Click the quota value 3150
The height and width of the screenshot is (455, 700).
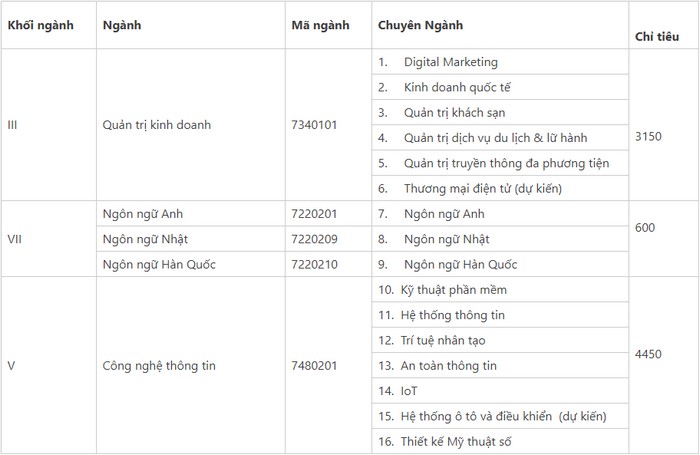click(648, 136)
